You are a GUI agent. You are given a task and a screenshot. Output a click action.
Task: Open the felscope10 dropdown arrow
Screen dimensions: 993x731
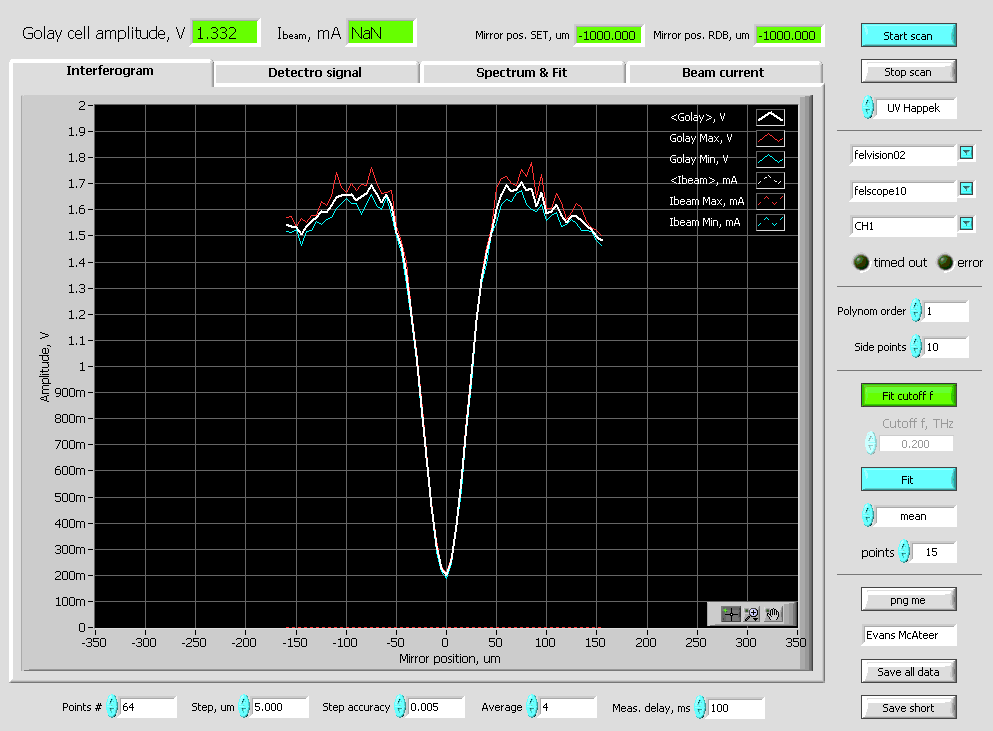coord(966,189)
